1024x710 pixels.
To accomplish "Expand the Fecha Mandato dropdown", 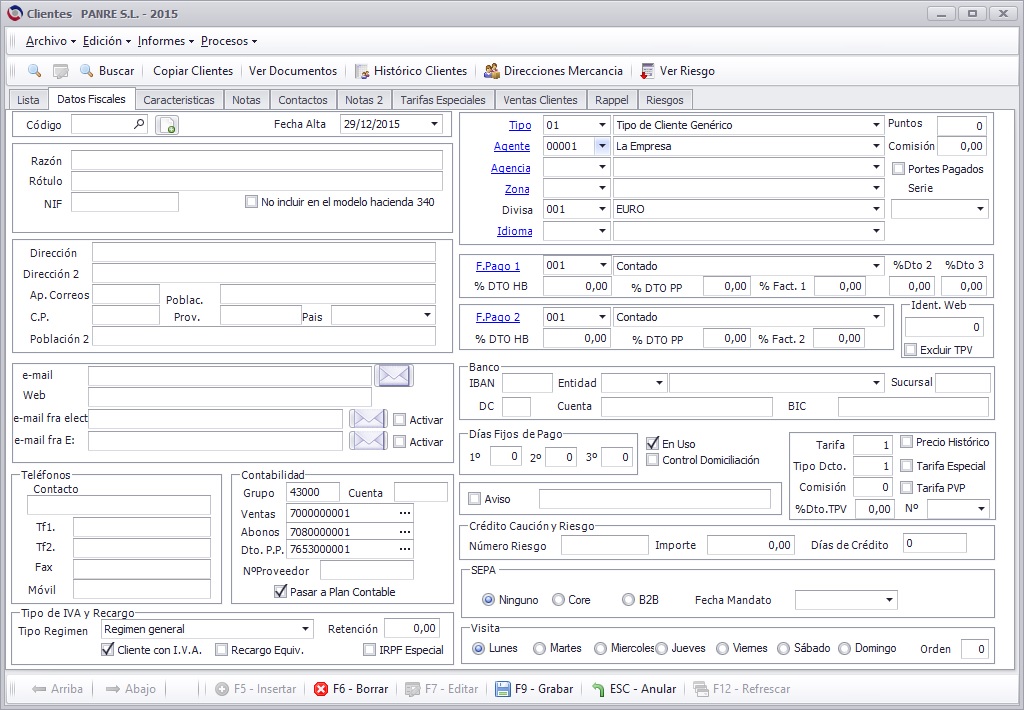I will pos(889,600).
